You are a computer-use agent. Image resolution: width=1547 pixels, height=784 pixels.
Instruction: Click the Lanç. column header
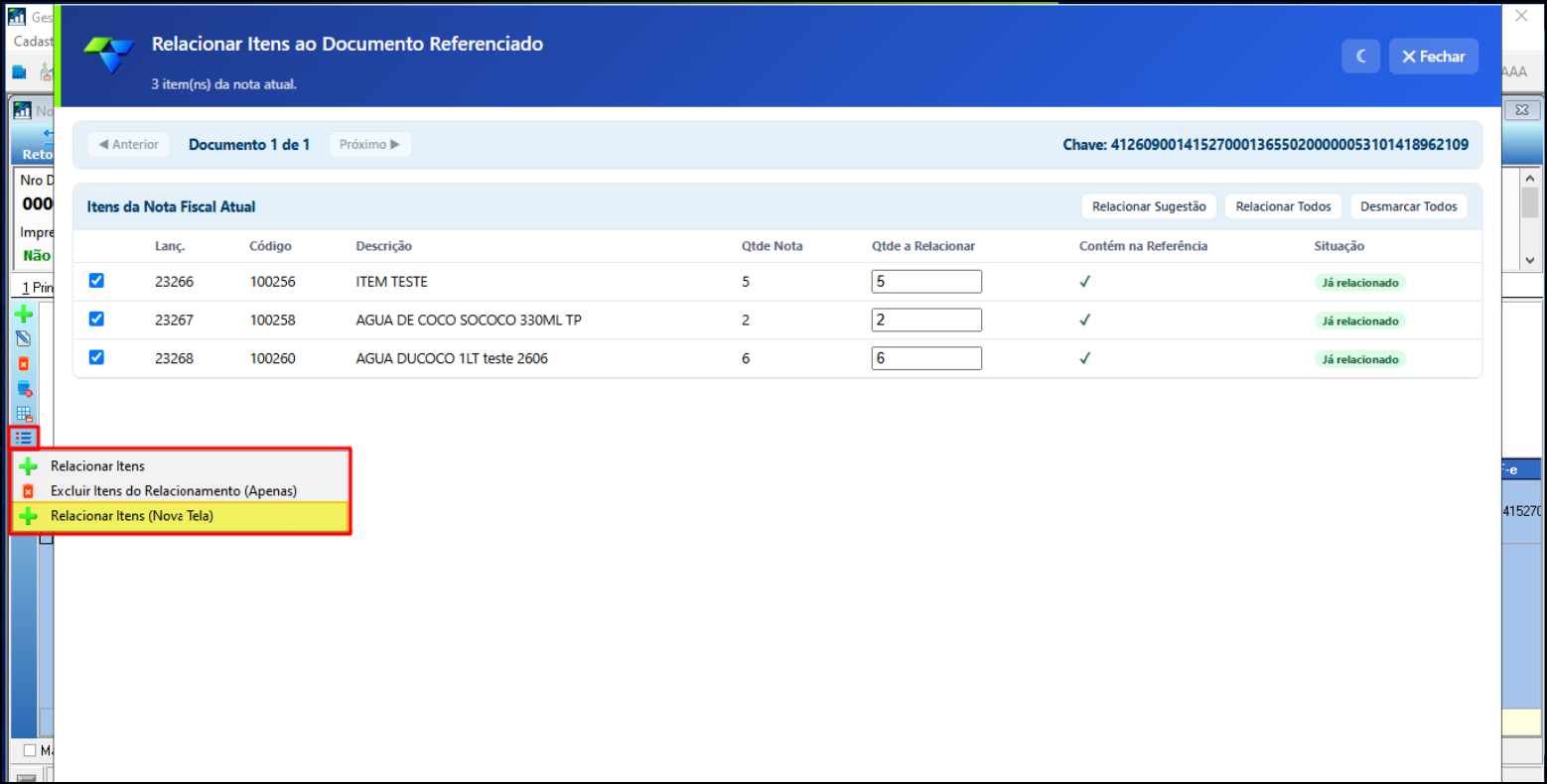(x=170, y=246)
